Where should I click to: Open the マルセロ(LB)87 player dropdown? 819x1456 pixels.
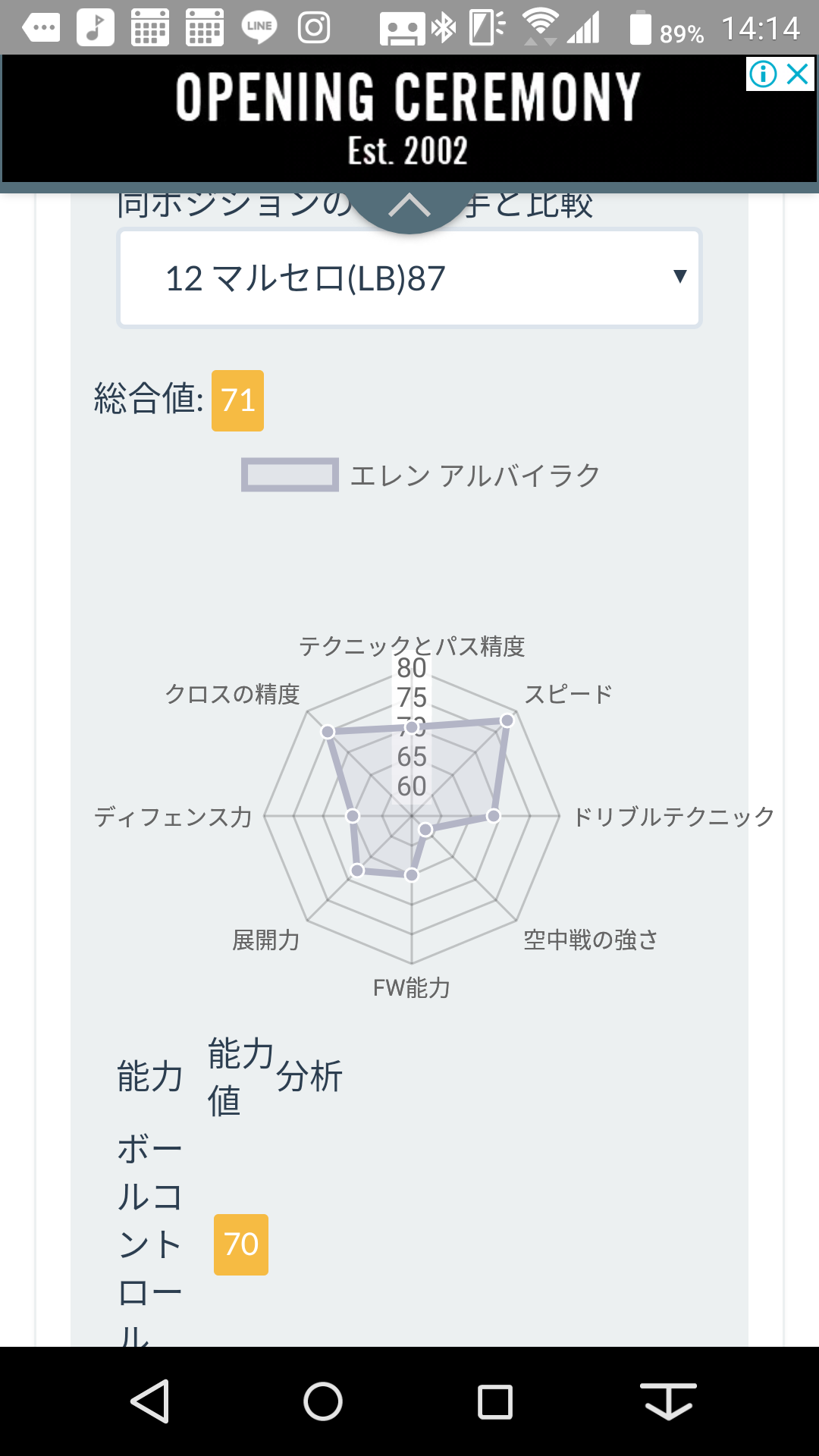(409, 278)
